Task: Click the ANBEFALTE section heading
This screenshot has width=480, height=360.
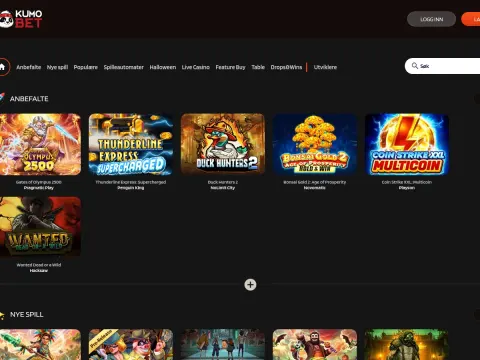Action: pyautogui.click(x=29, y=99)
